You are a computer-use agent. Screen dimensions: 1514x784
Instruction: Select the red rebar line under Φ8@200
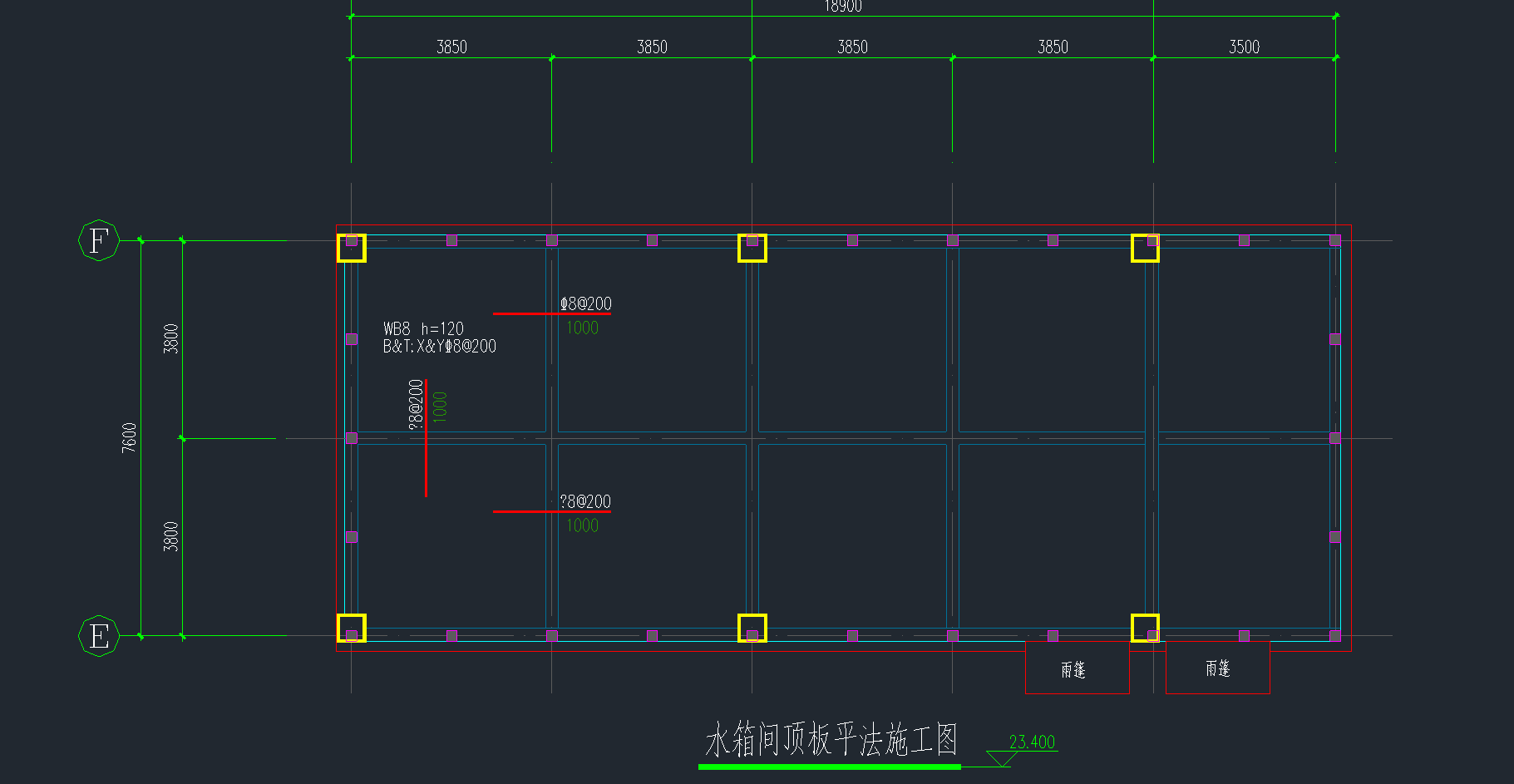(552, 314)
